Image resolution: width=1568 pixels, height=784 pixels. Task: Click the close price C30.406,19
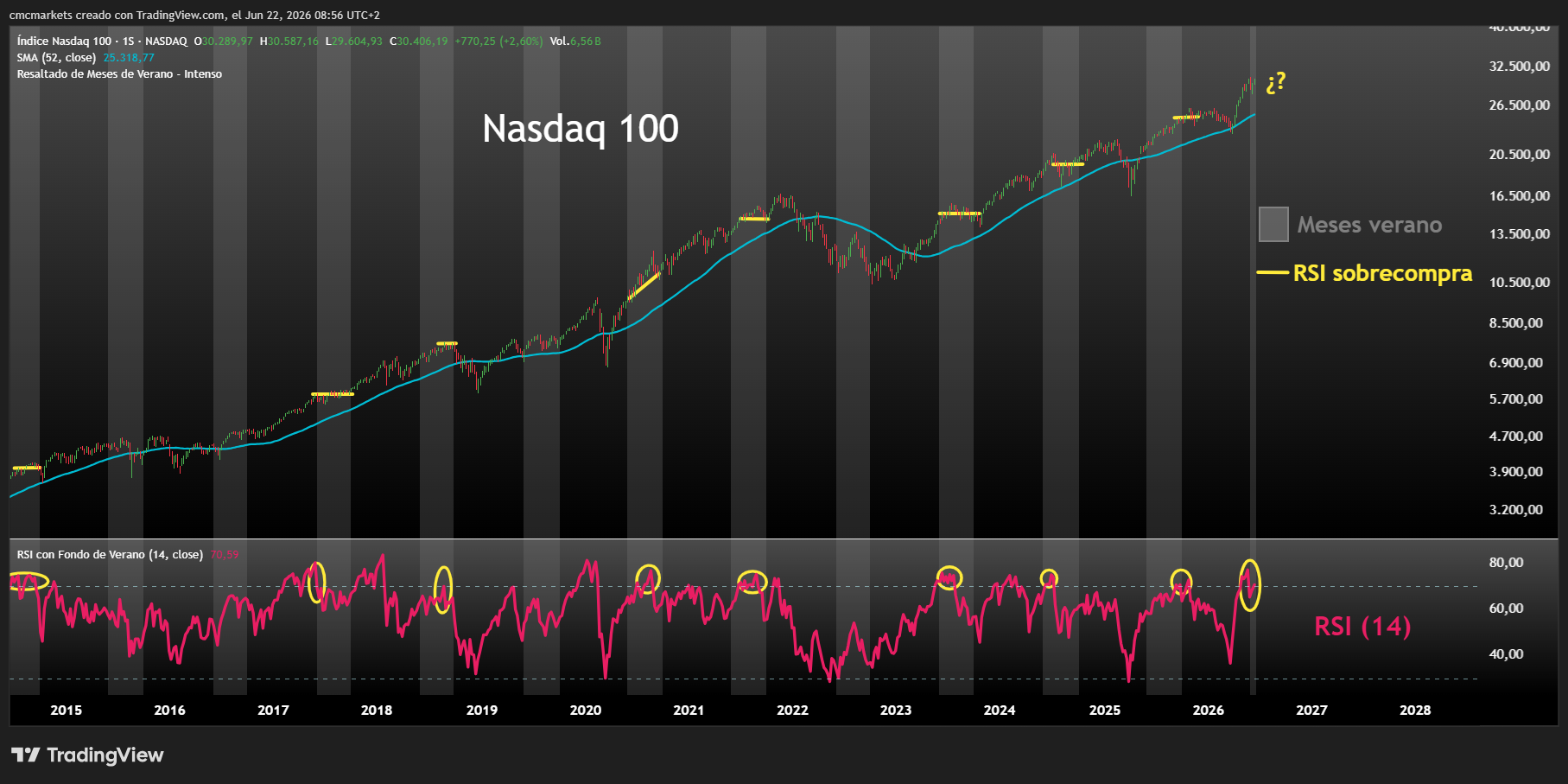[419, 41]
